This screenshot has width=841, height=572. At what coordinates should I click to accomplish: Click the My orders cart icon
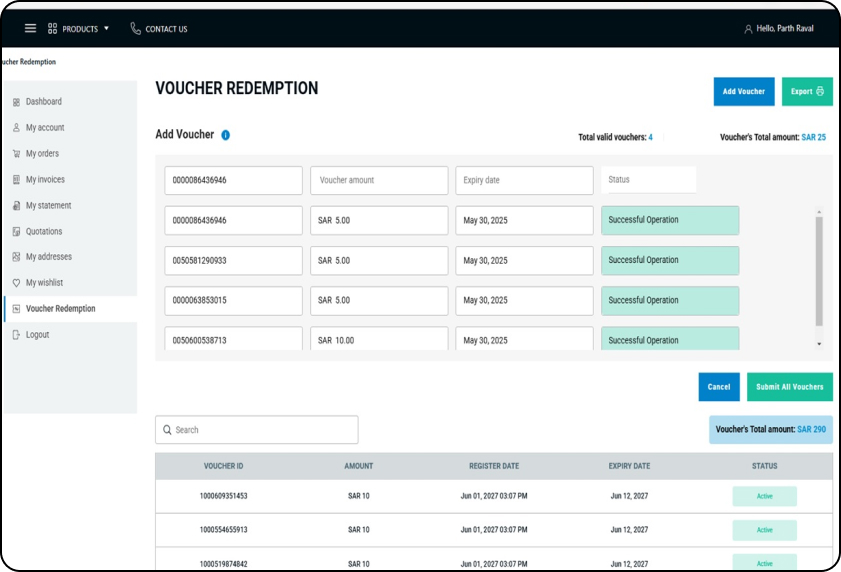[16, 154]
